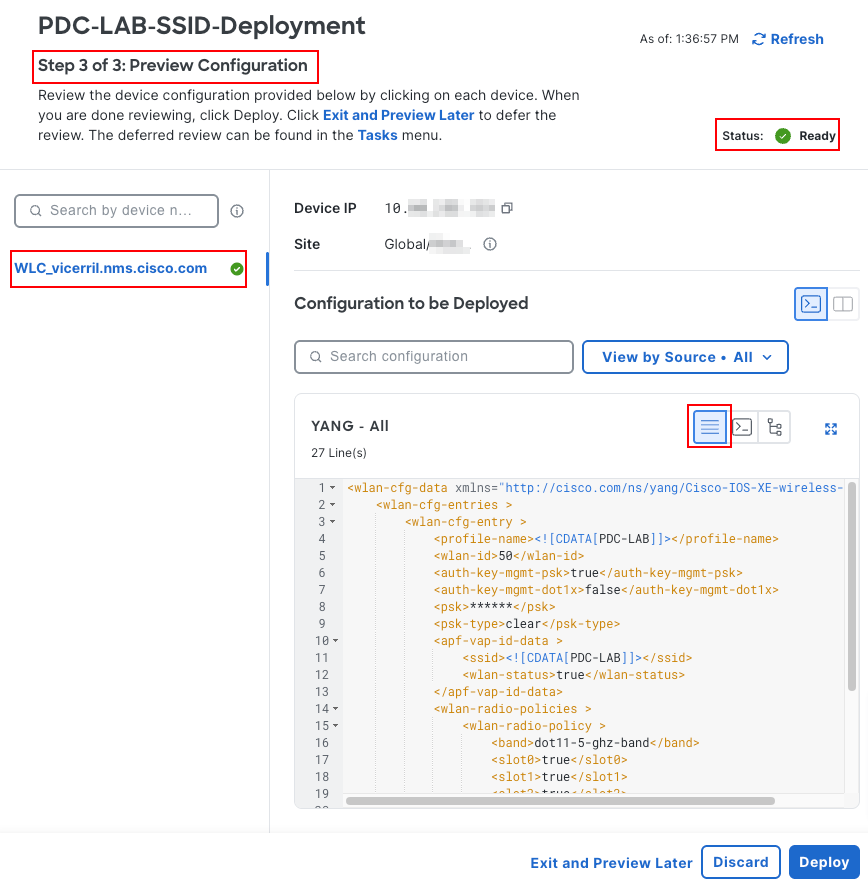
Task: Open View by Source dropdown
Action: (x=685, y=357)
